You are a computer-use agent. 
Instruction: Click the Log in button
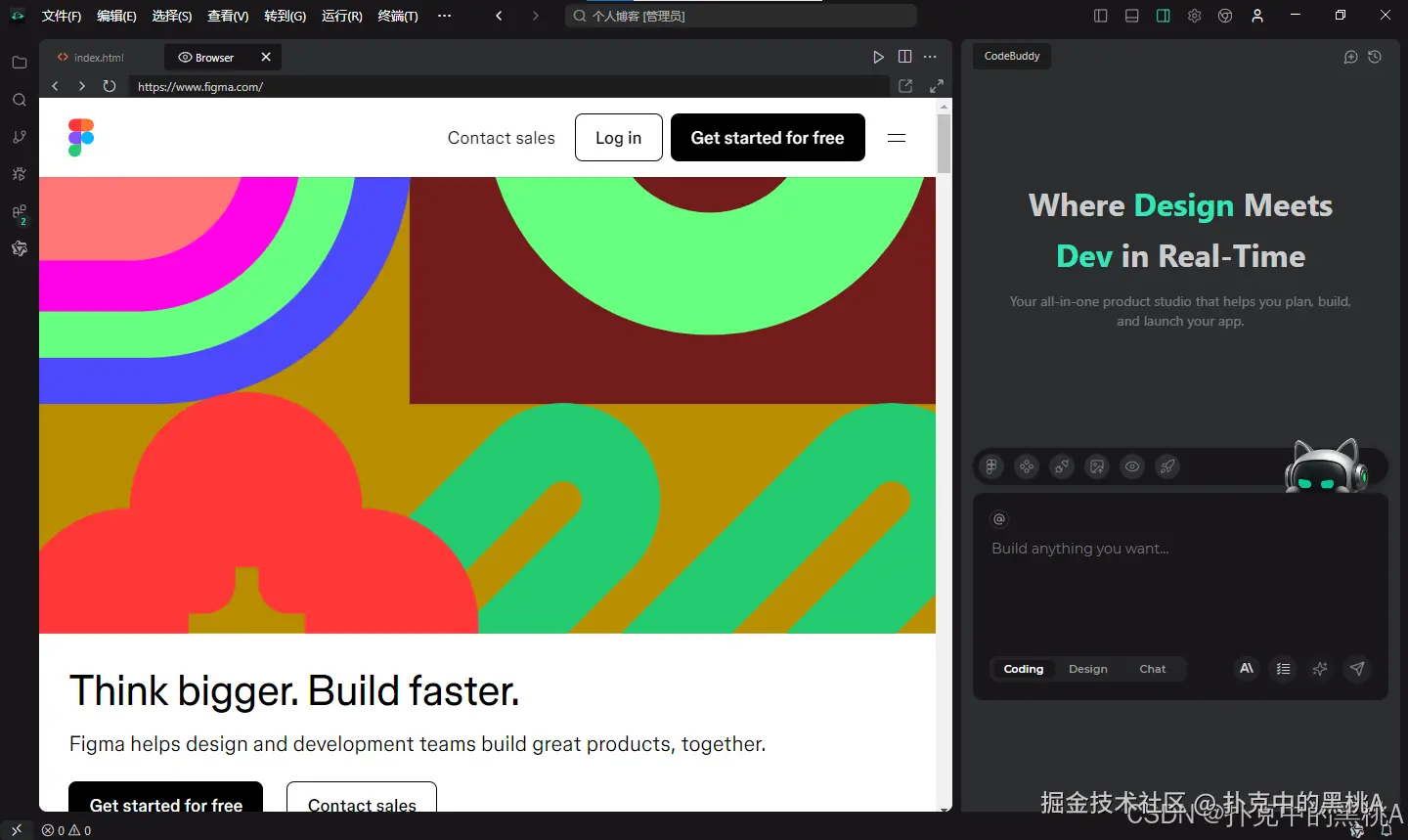(619, 138)
